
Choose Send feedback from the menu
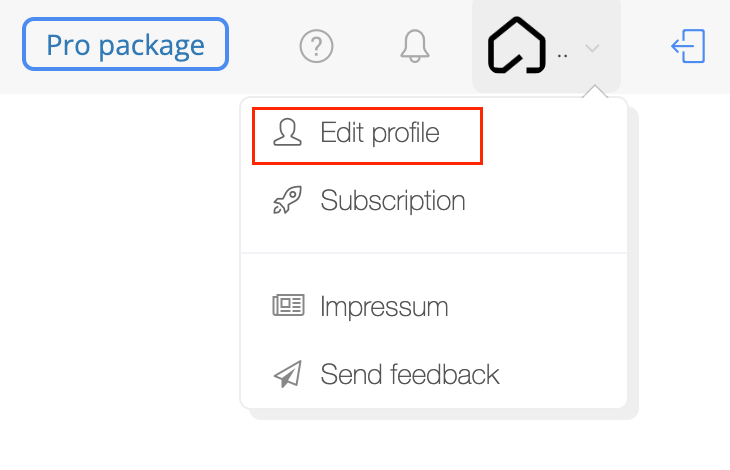pos(434,374)
